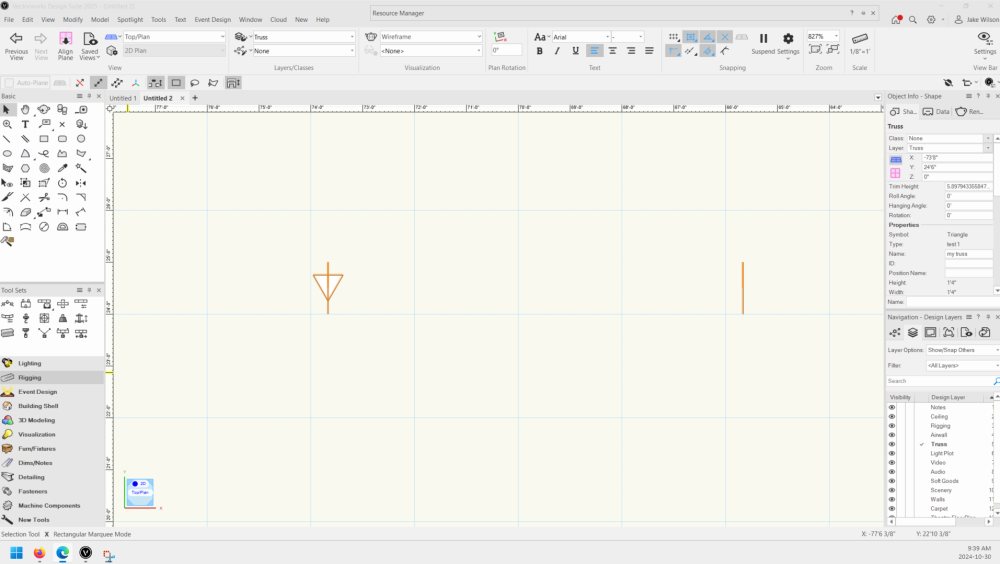Click the Name field containing my truss
The width and height of the screenshot is (1000, 564).
[x=968, y=254]
